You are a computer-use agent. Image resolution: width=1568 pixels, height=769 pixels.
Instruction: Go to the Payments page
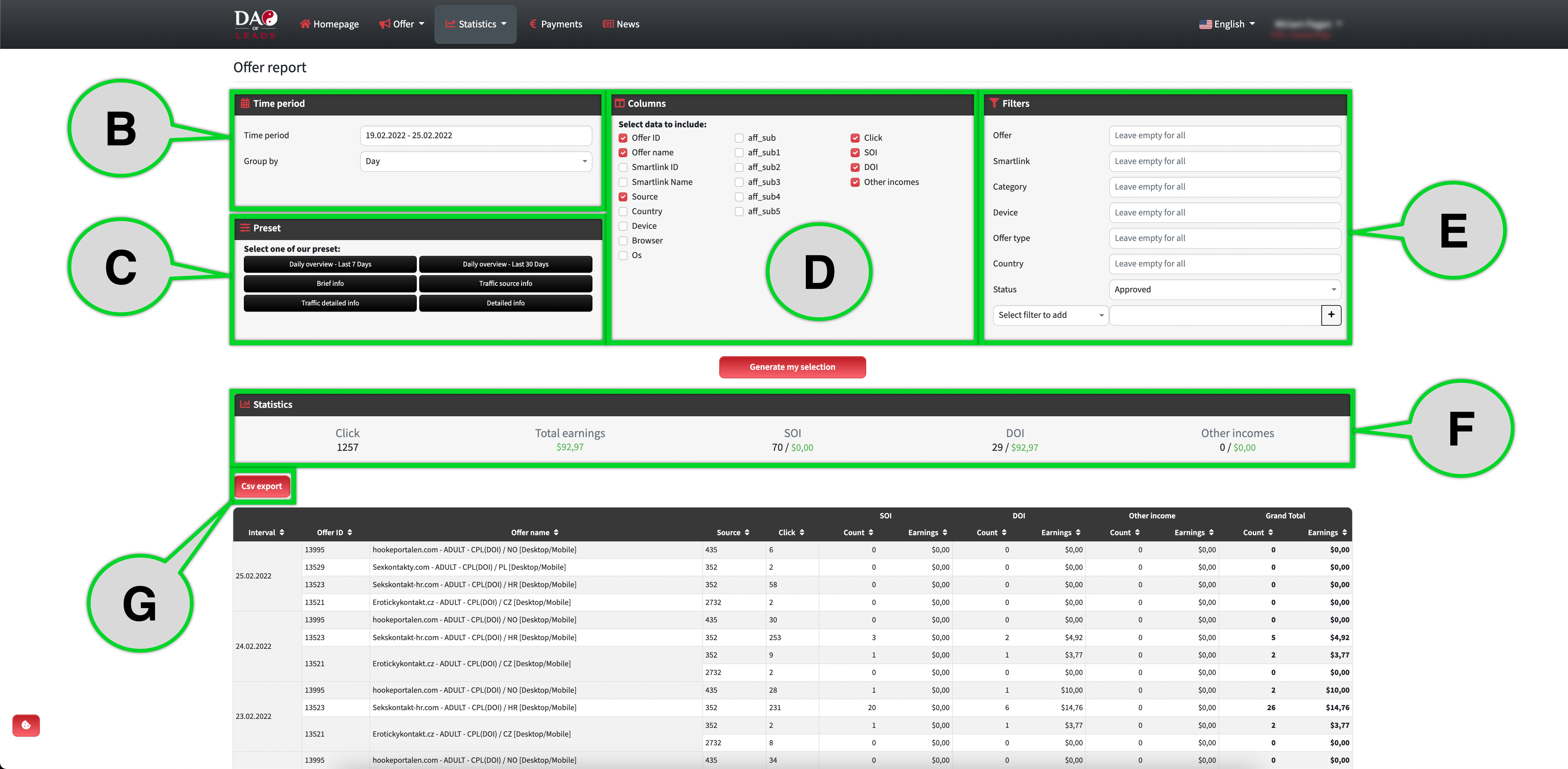coord(556,24)
